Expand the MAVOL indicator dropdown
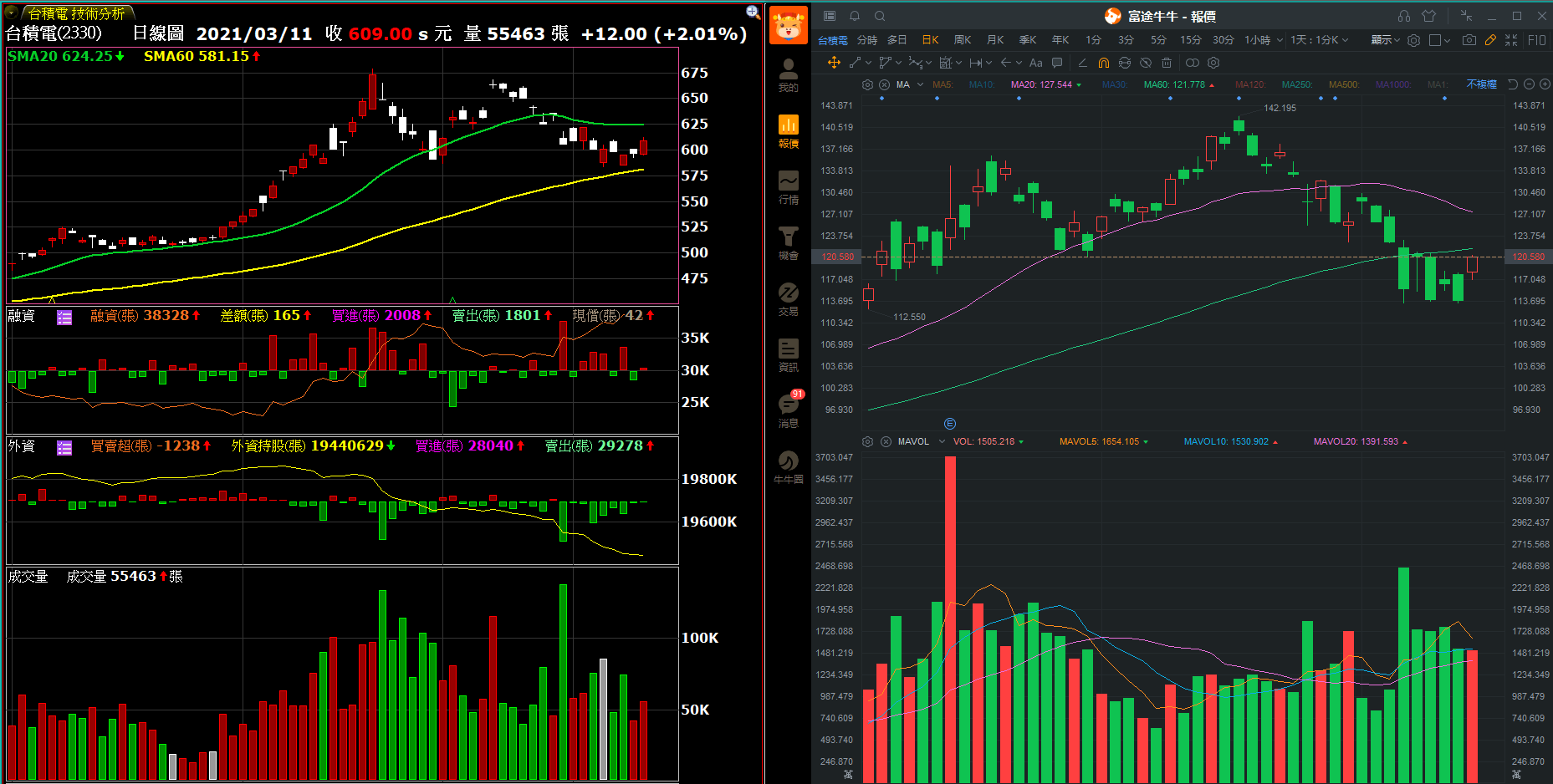Image resolution: width=1553 pixels, height=784 pixels. click(x=942, y=441)
